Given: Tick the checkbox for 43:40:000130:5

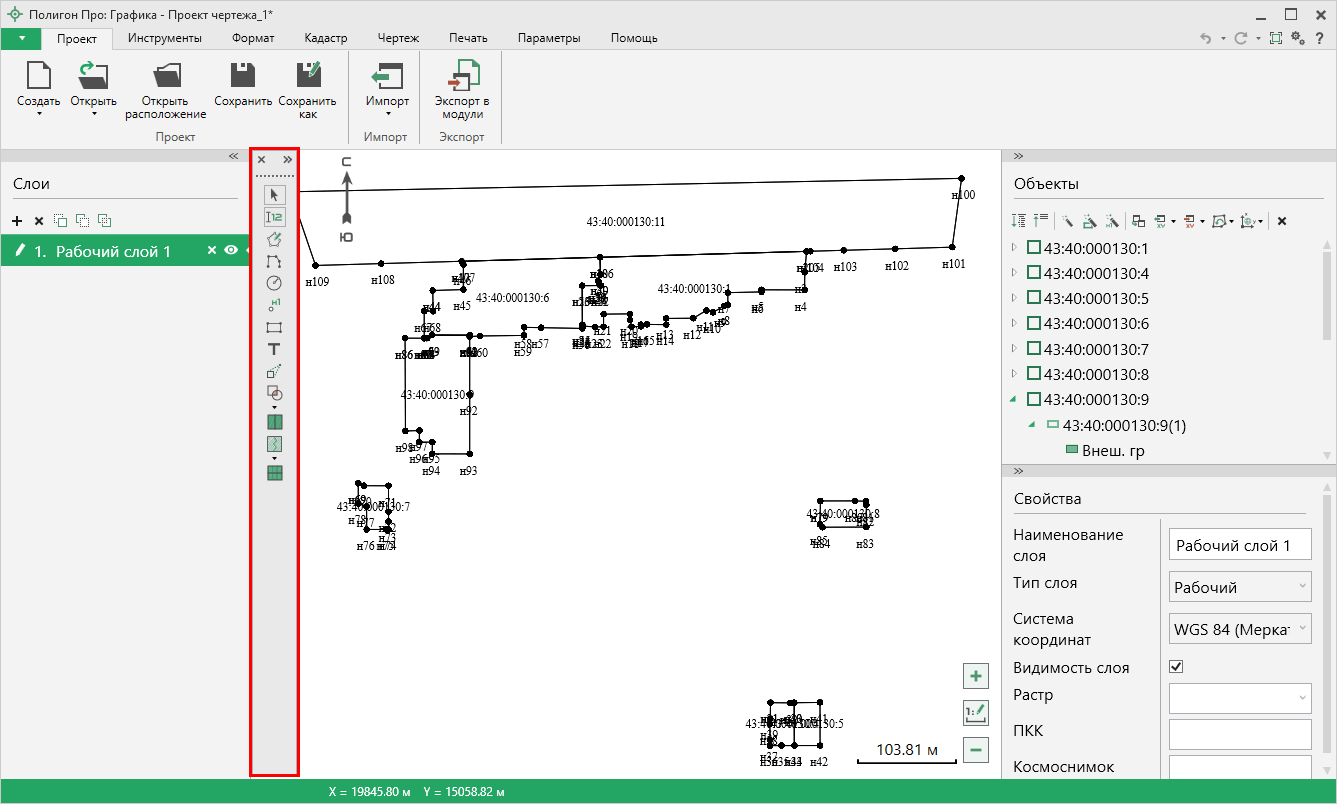Looking at the screenshot, I should click(x=1034, y=299).
